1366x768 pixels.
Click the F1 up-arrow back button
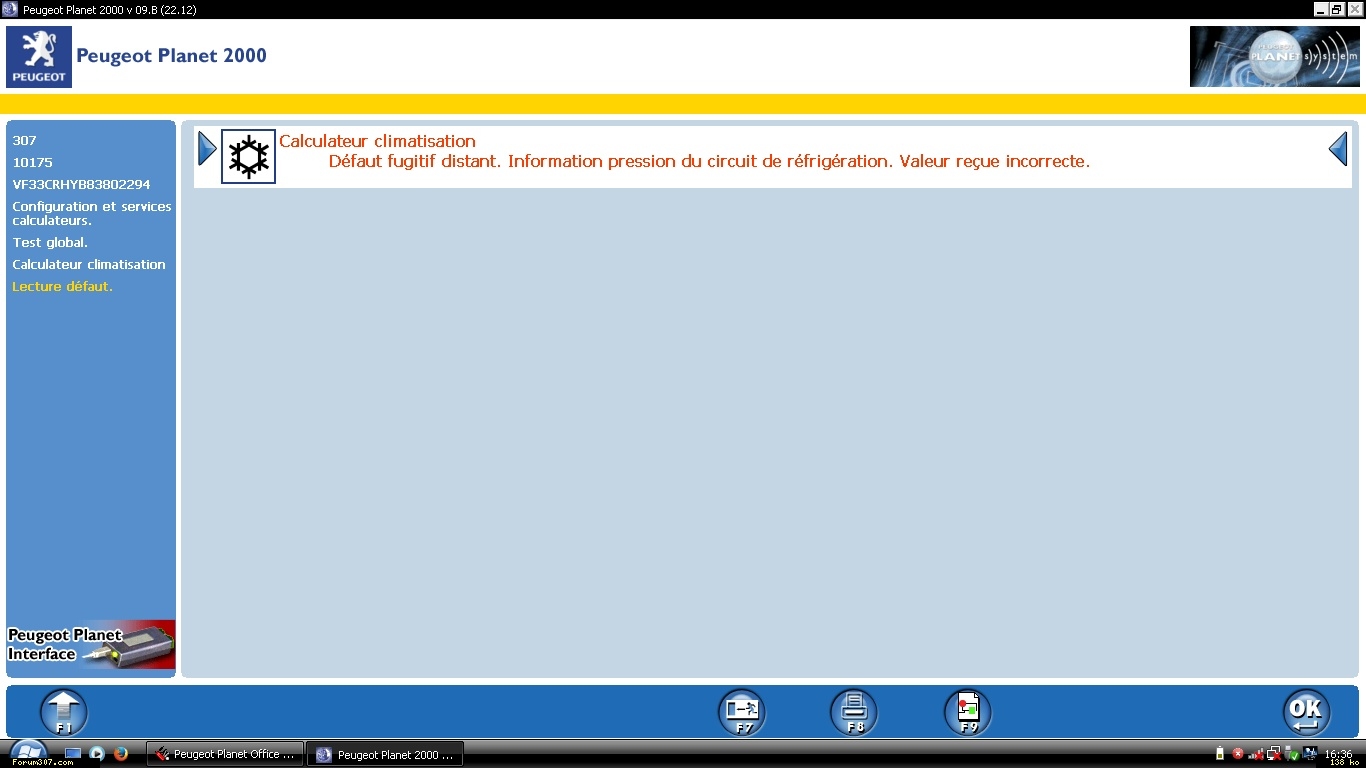click(x=64, y=712)
